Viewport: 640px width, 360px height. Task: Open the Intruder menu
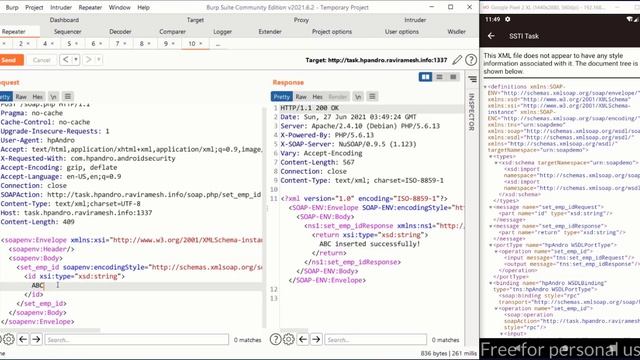point(61,7)
